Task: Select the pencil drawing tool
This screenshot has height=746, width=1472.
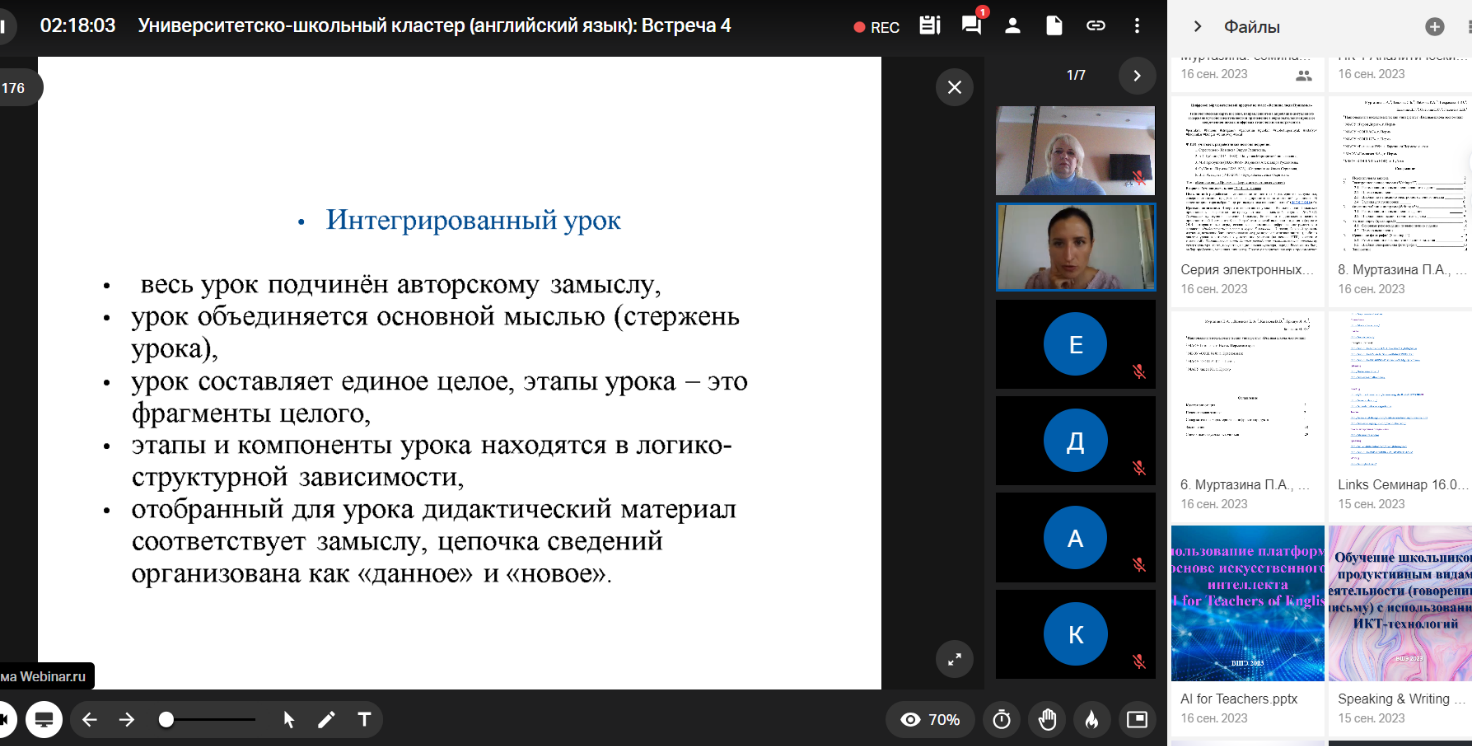Action: click(x=326, y=719)
